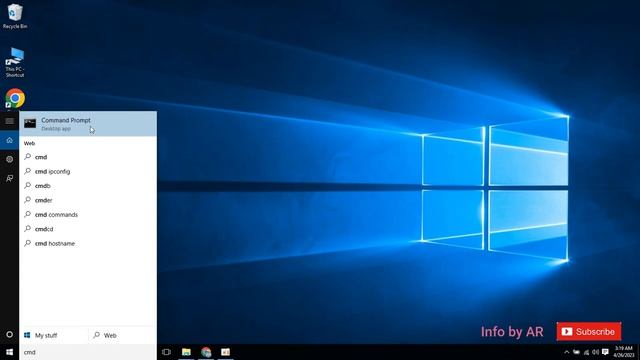
Task: Open the PowerPoint taskbar app
Action: (225, 352)
